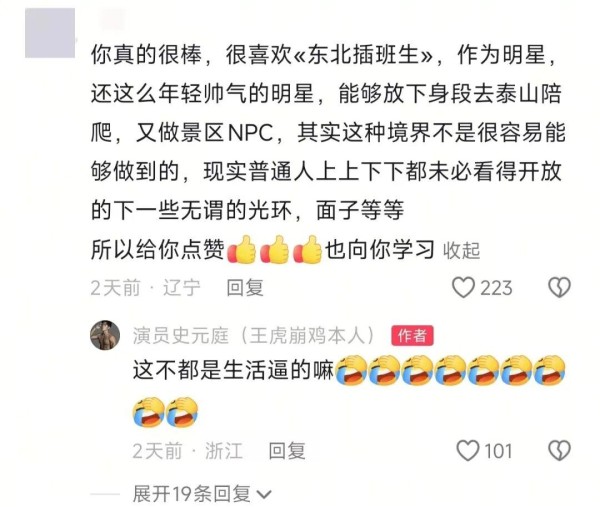Click the last laughing emoji on second row
This screenshot has width=600, height=507.
pyautogui.click(x=183, y=412)
